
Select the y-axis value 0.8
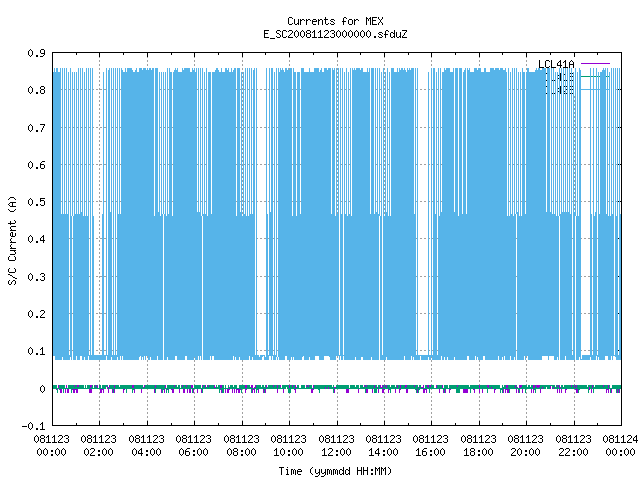point(36,90)
